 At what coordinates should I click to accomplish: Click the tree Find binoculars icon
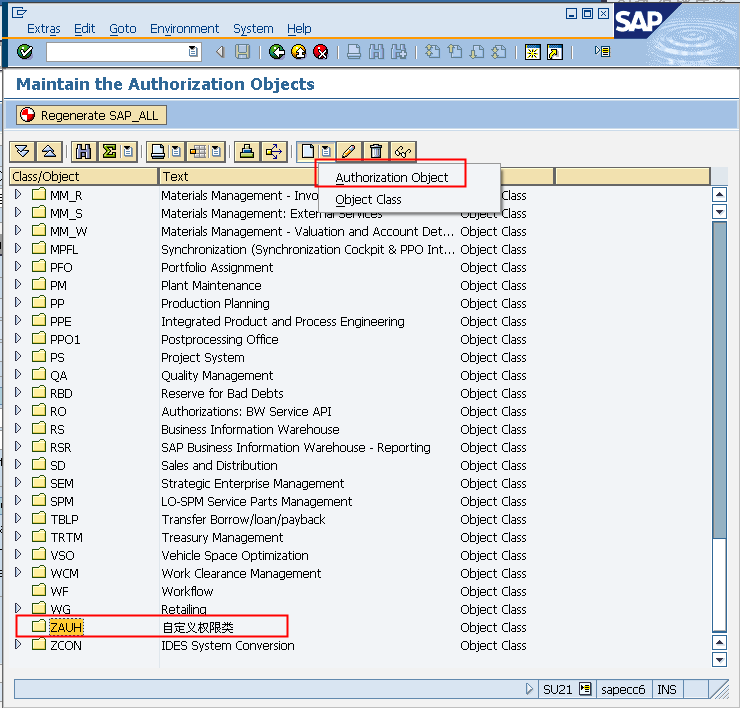point(84,152)
